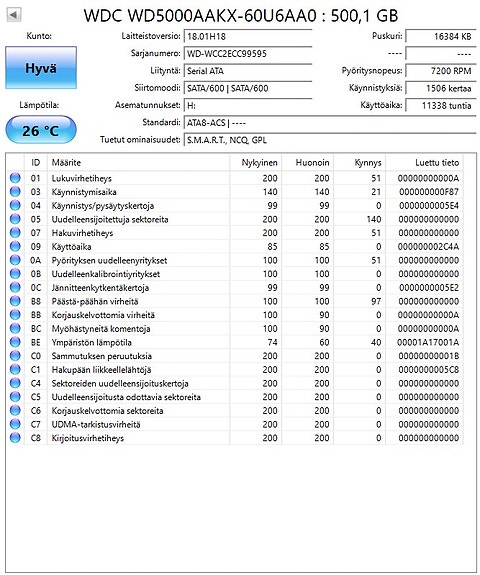
Task: Click the Tuetut ominaisuudet field
Action: pos(330,140)
